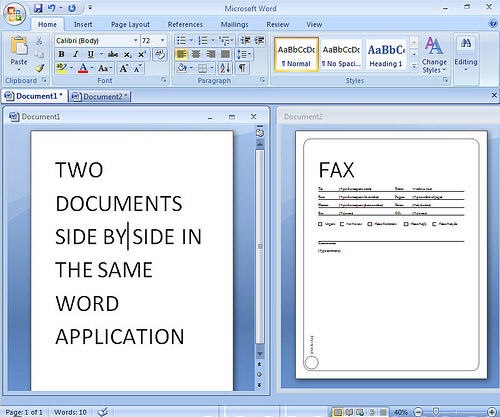Expand the Editing group menu
Screen dimensions: 500x417
[x=466, y=55]
